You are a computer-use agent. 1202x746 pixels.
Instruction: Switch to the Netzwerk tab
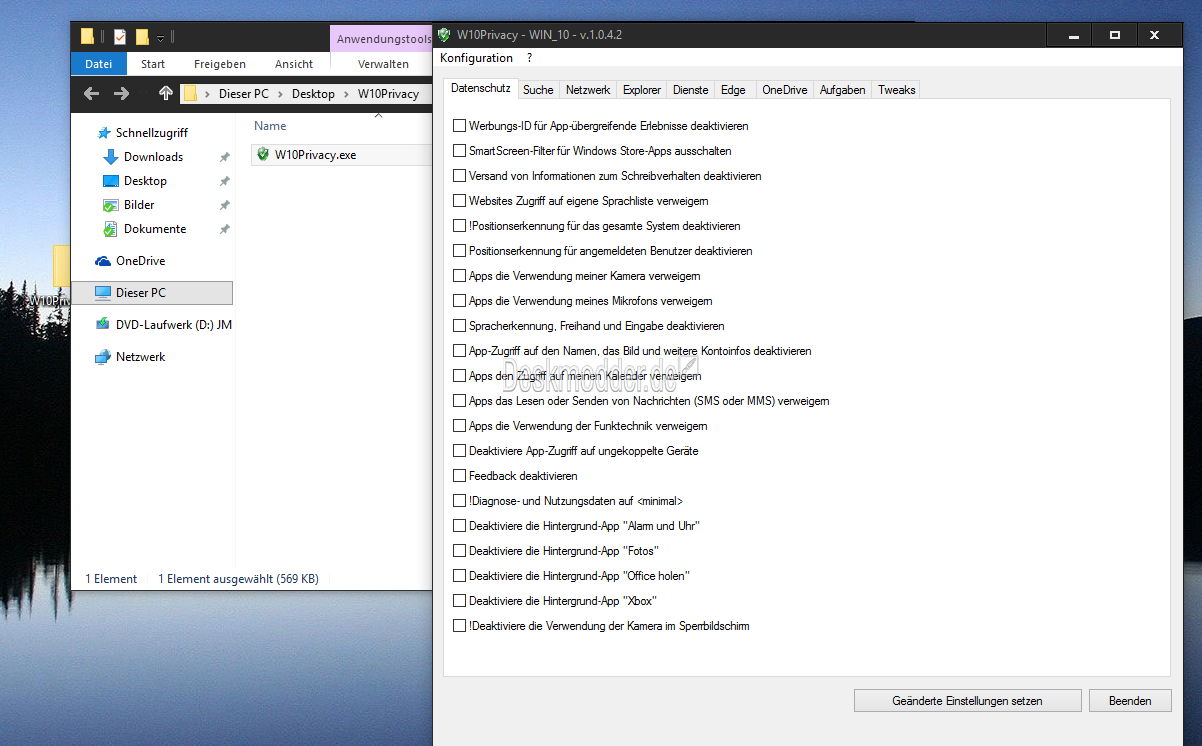click(x=588, y=90)
